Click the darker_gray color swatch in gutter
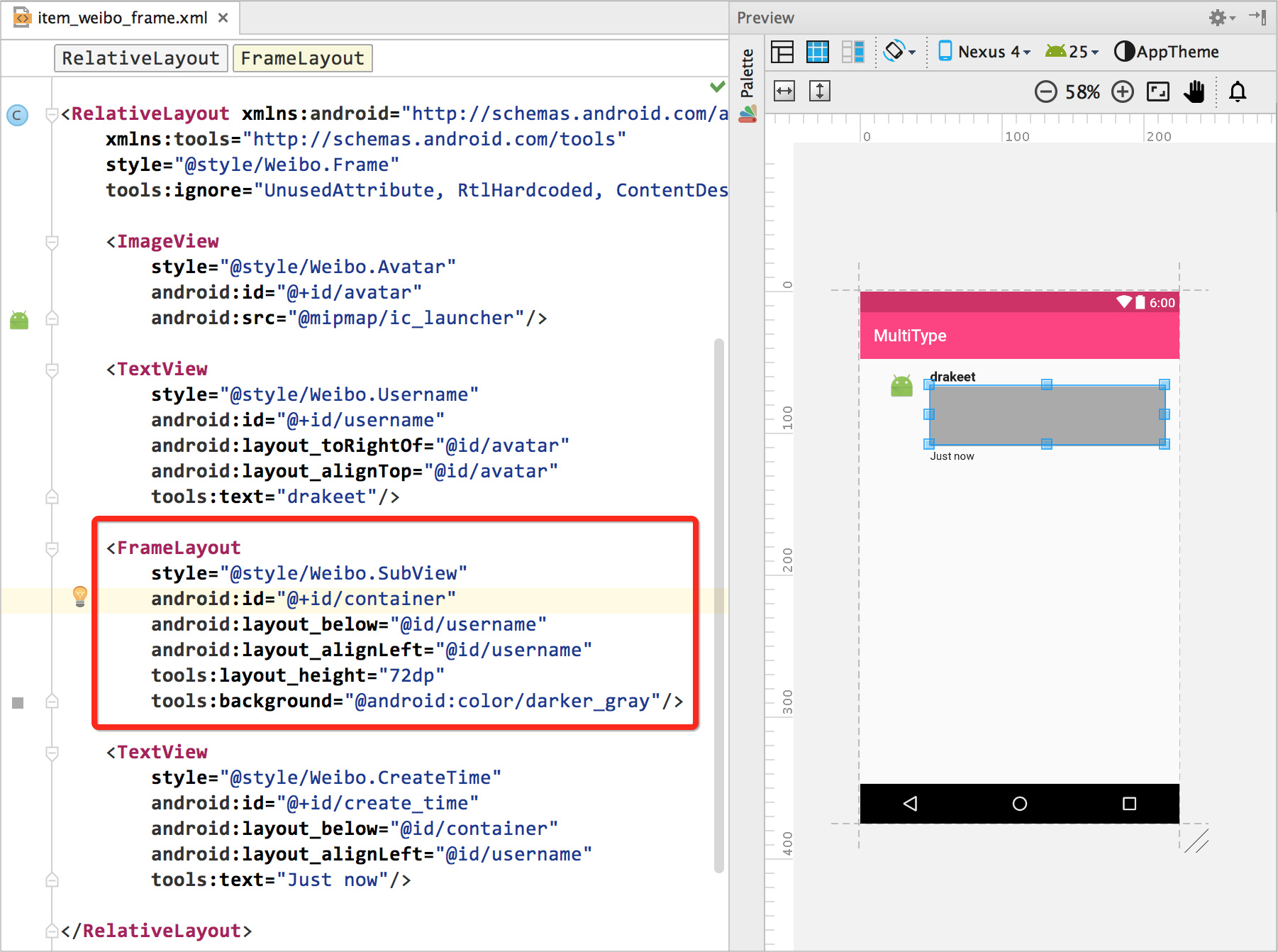1278x952 pixels. coord(18,702)
